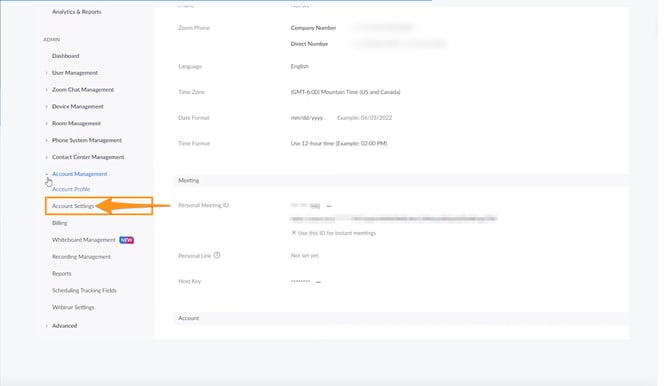Expand Phone System Management
This screenshot has height=386, width=670.
click(87, 140)
